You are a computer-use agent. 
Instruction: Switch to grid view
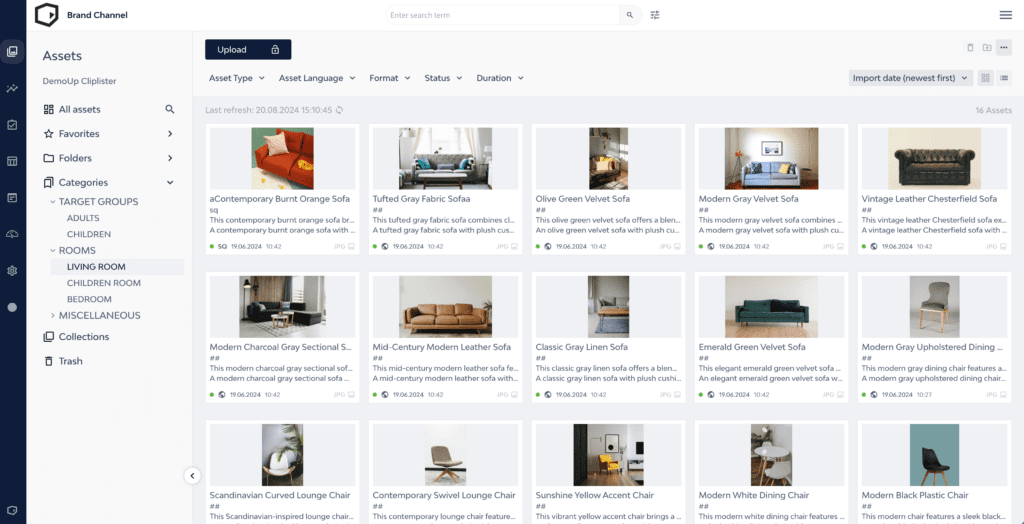(x=986, y=78)
